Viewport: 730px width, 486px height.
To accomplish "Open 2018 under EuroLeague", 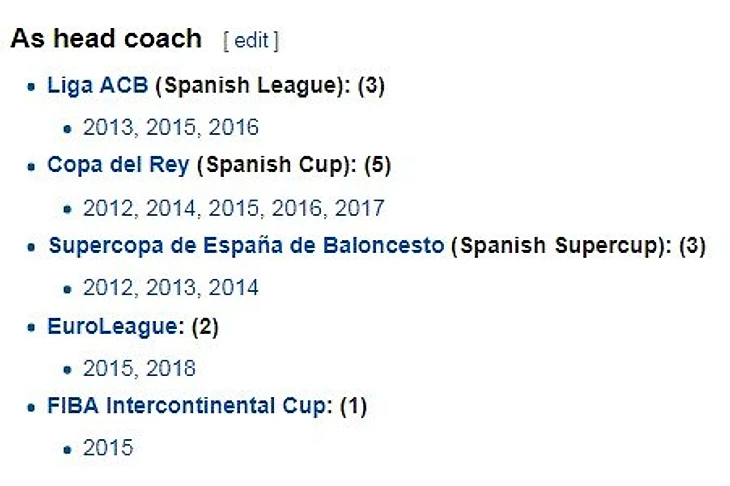I will [171, 368].
